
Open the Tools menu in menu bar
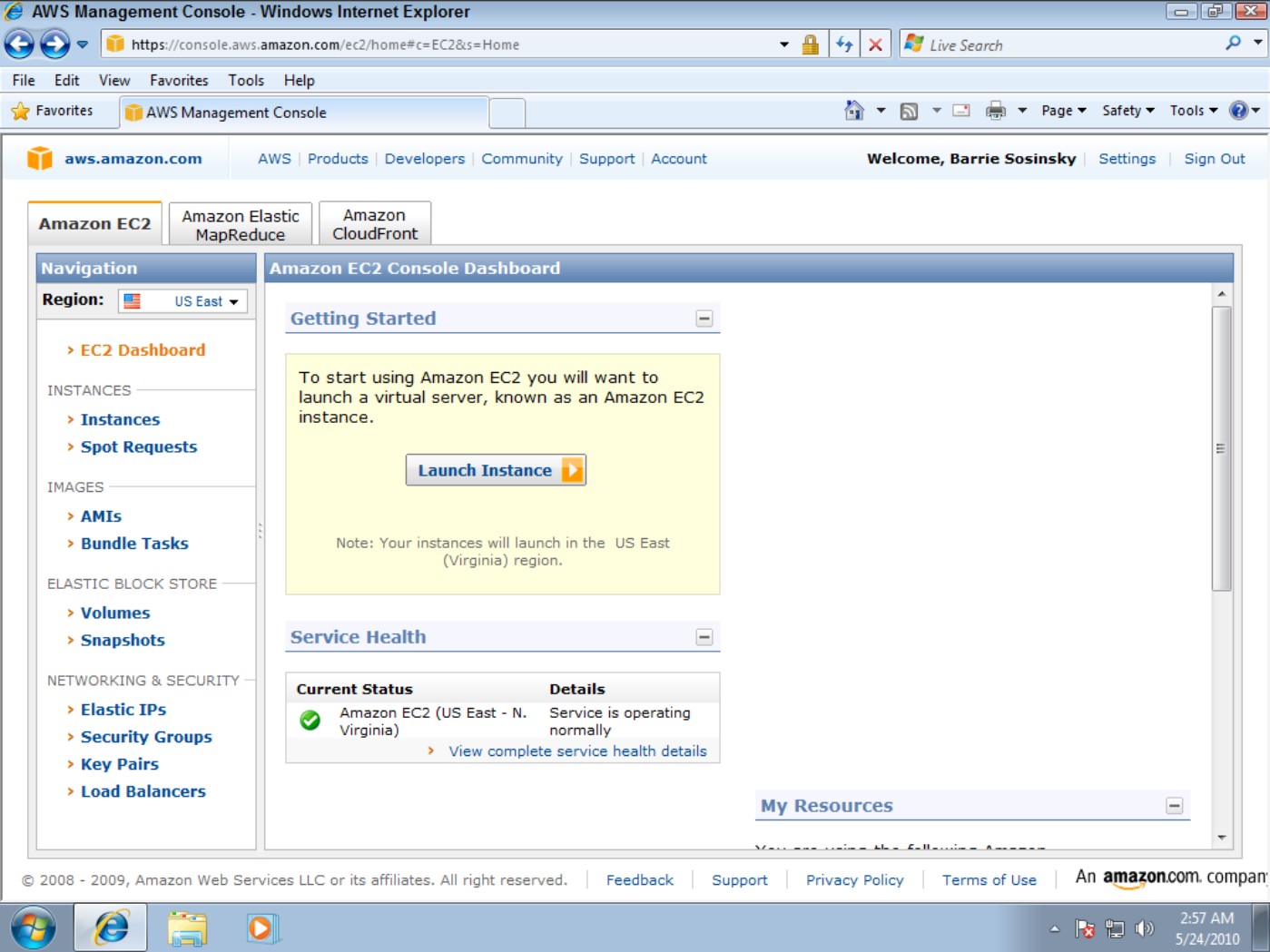(x=246, y=80)
